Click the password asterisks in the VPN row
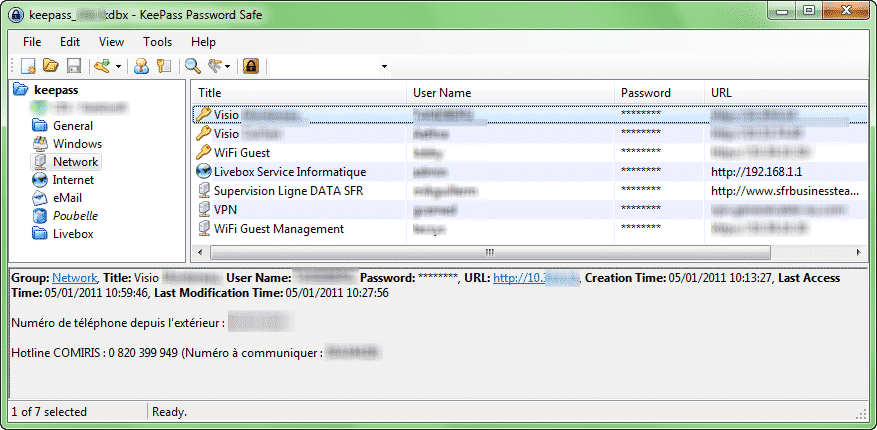 coord(641,209)
